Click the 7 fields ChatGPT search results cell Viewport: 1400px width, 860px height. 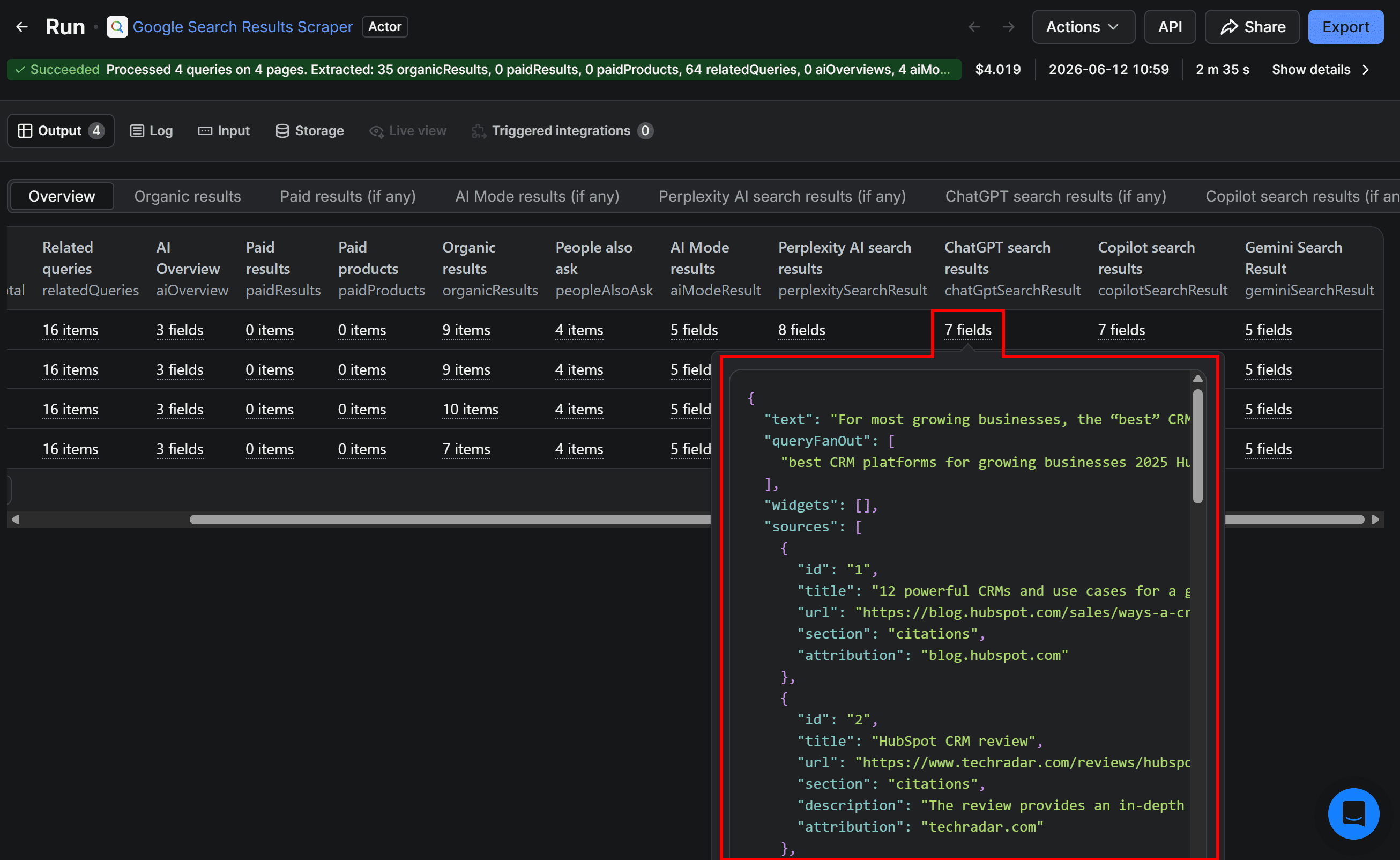pos(968,330)
